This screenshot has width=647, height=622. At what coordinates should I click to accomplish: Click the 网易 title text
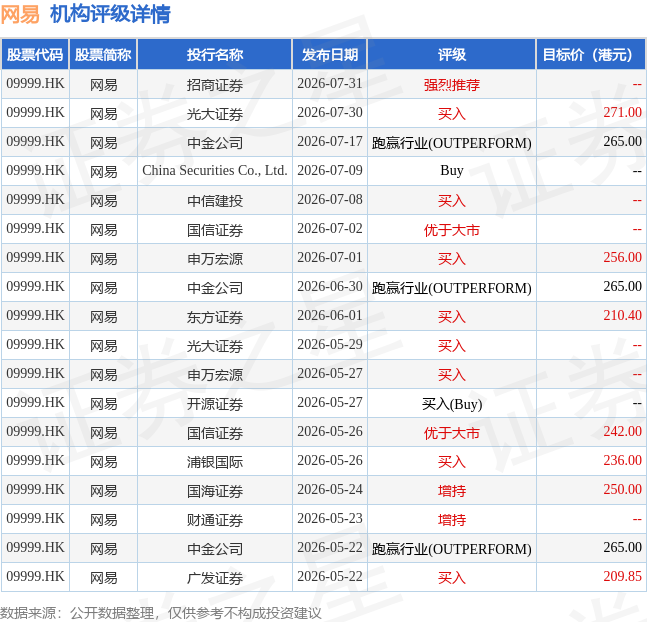click(x=20, y=14)
